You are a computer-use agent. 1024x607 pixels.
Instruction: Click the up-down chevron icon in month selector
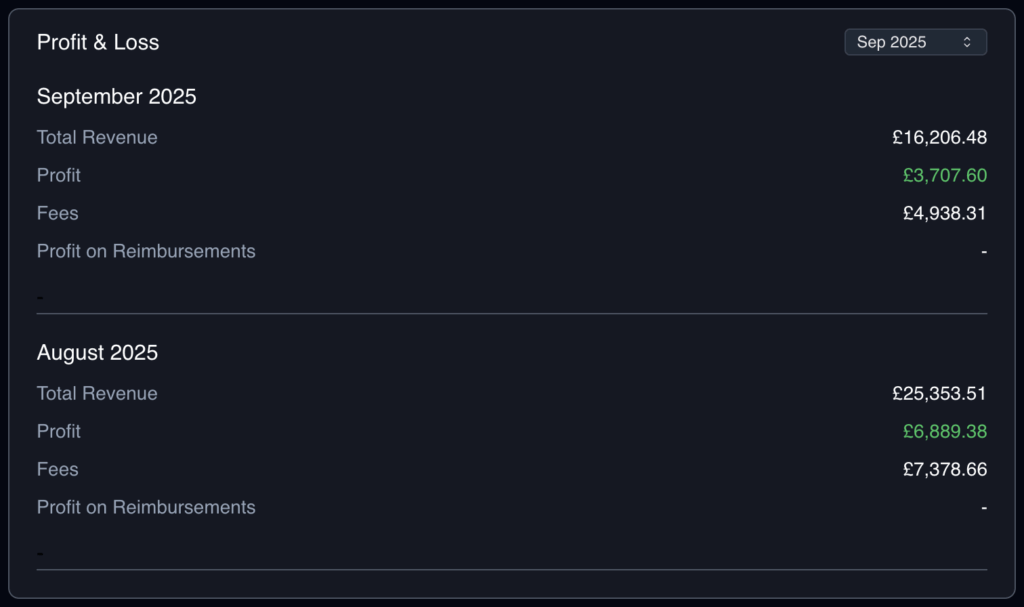967,42
